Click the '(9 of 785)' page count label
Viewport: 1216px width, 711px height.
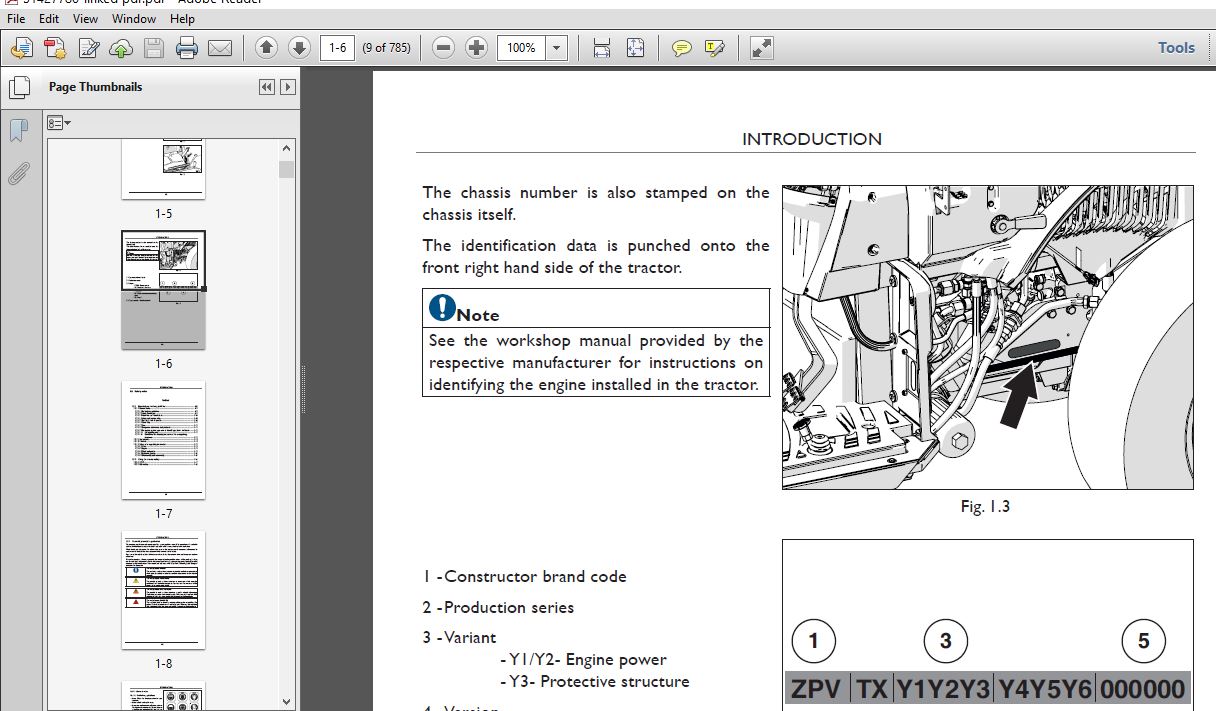[386, 47]
